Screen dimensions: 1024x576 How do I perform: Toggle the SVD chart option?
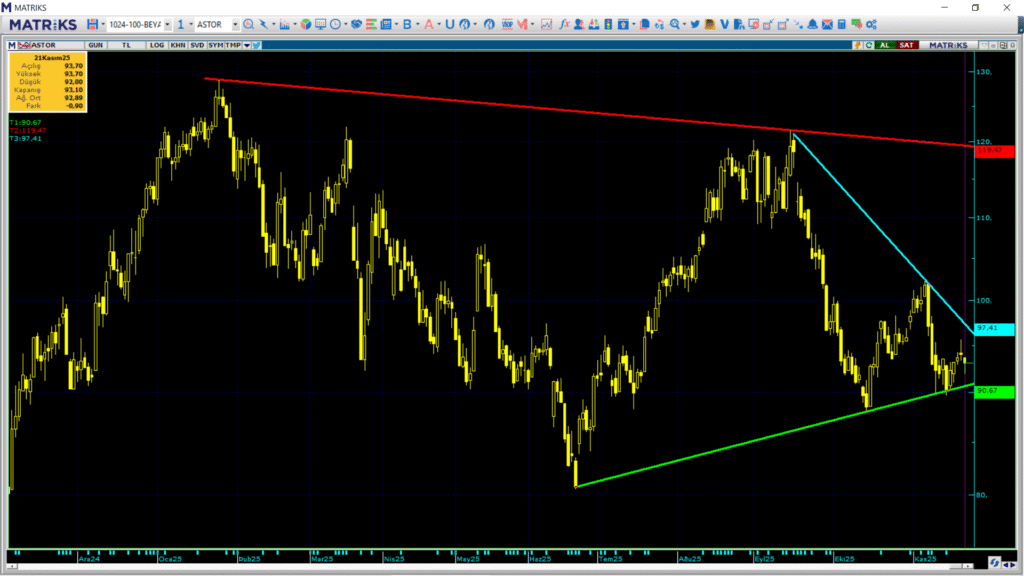point(197,45)
